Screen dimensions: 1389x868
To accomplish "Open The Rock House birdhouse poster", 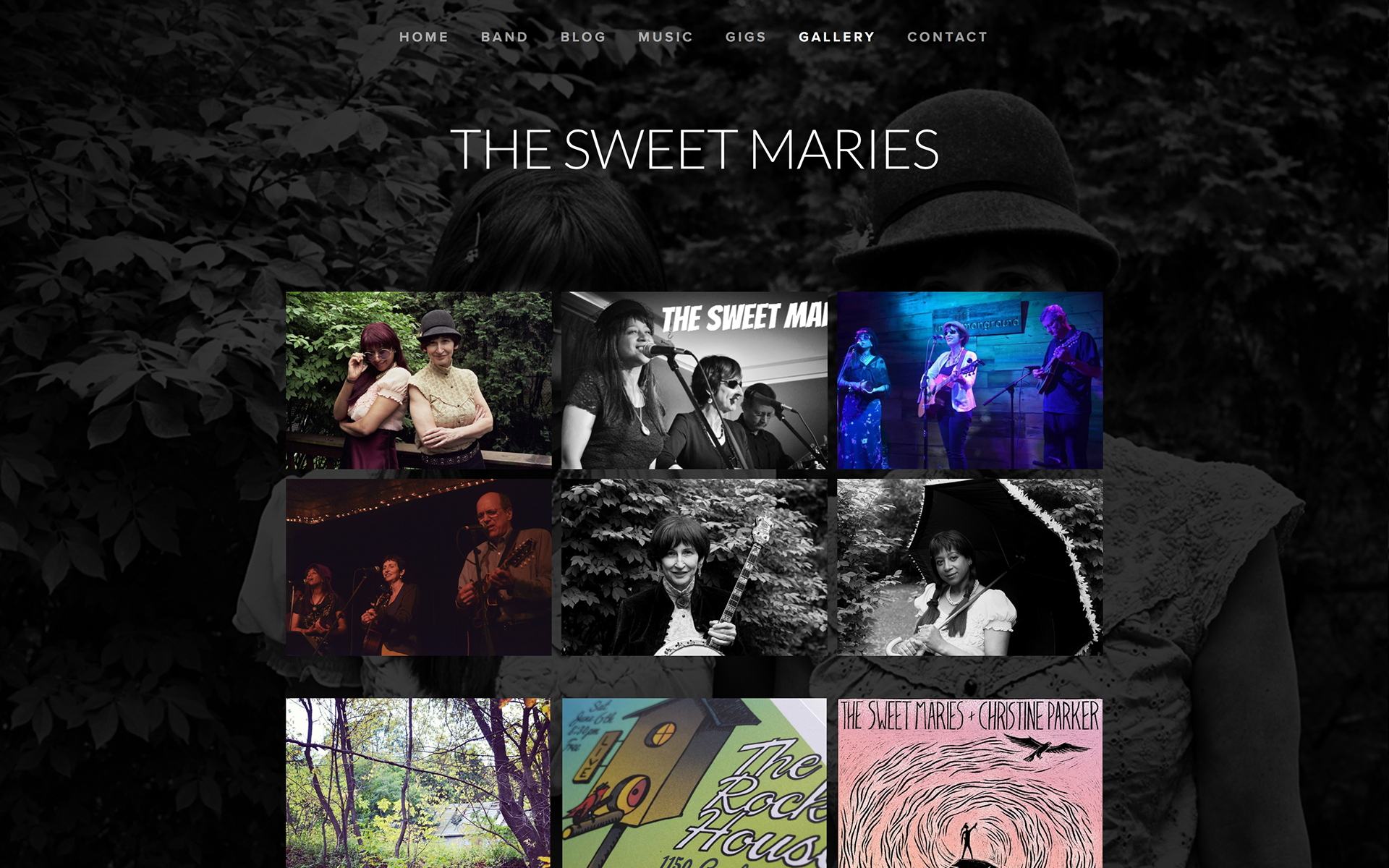I will (694, 783).
